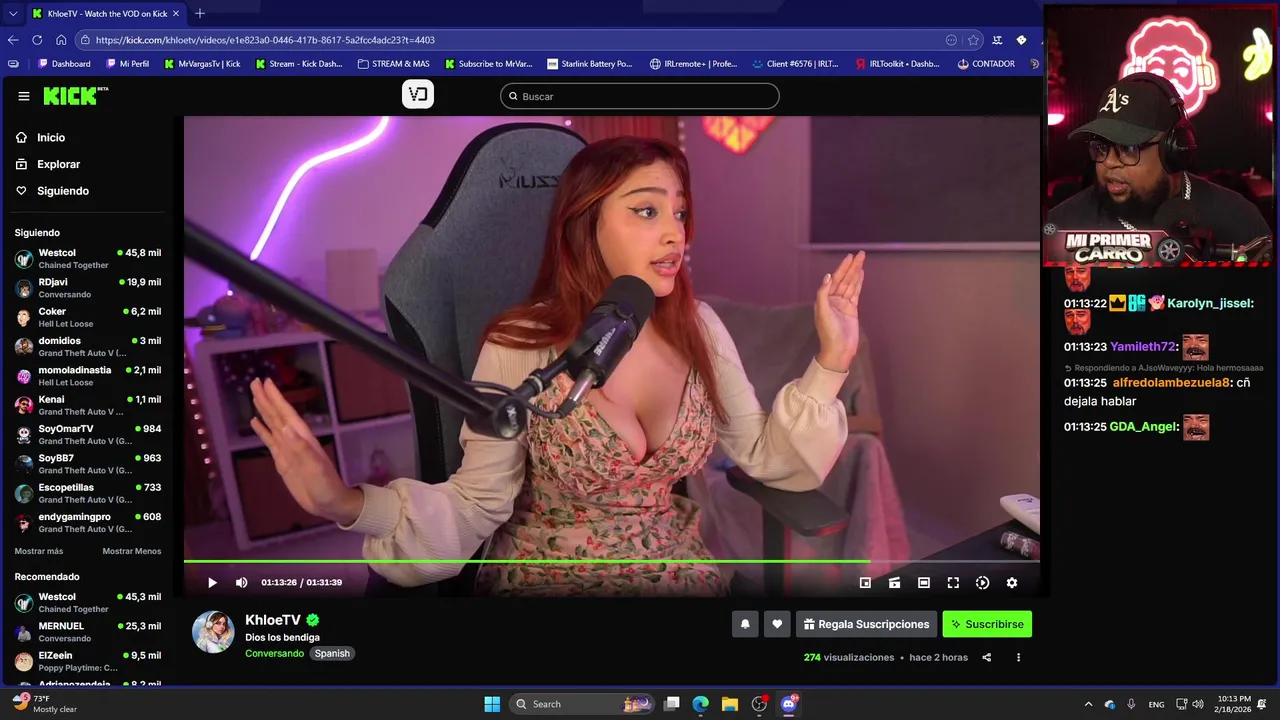Toggle theater mode in the player
This screenshot has width=1280, height=720.
pos(924,583)
